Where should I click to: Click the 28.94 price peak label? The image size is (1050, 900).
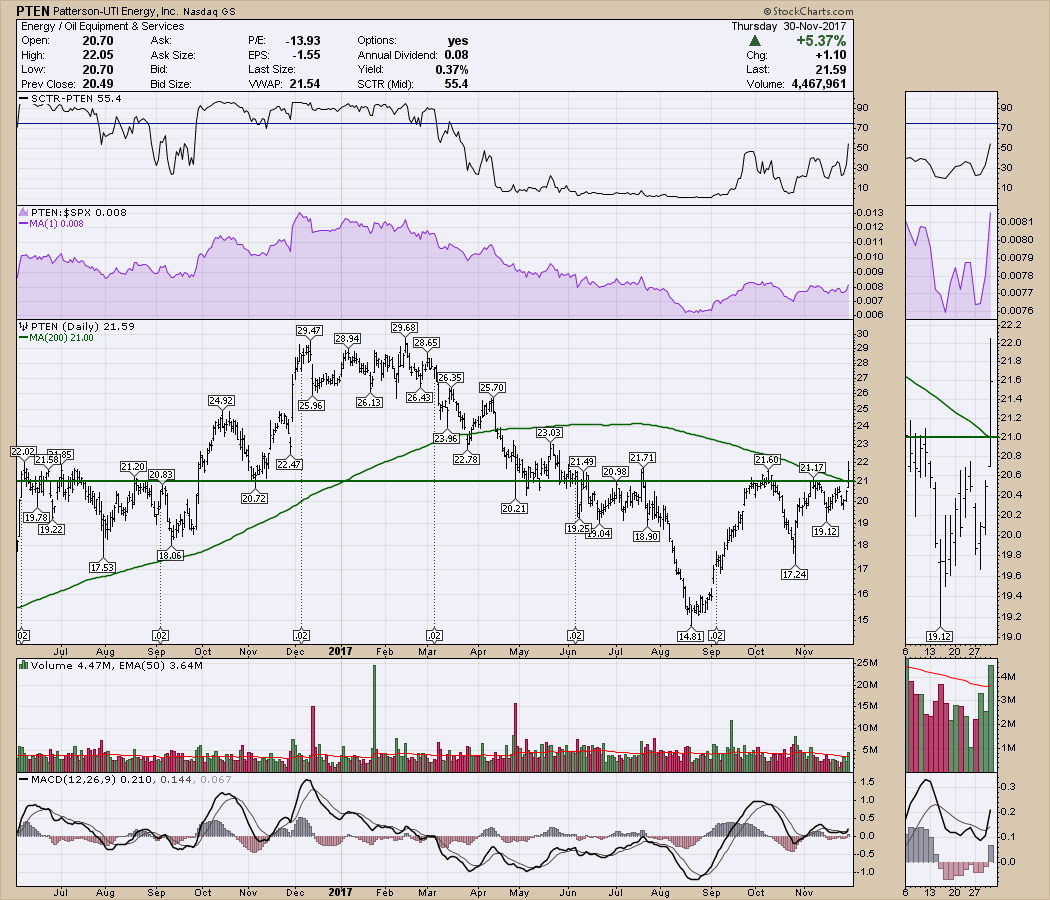pyautogui.click(x=348, y=339)
